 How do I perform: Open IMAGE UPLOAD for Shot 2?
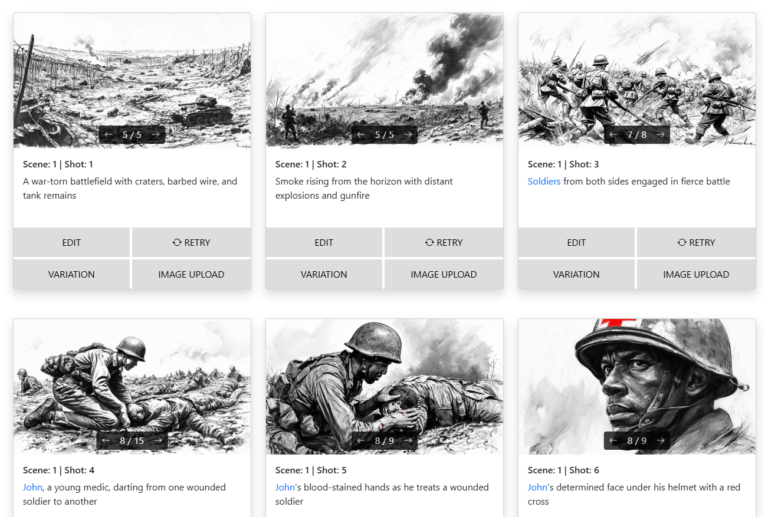(x=444, y=274)
